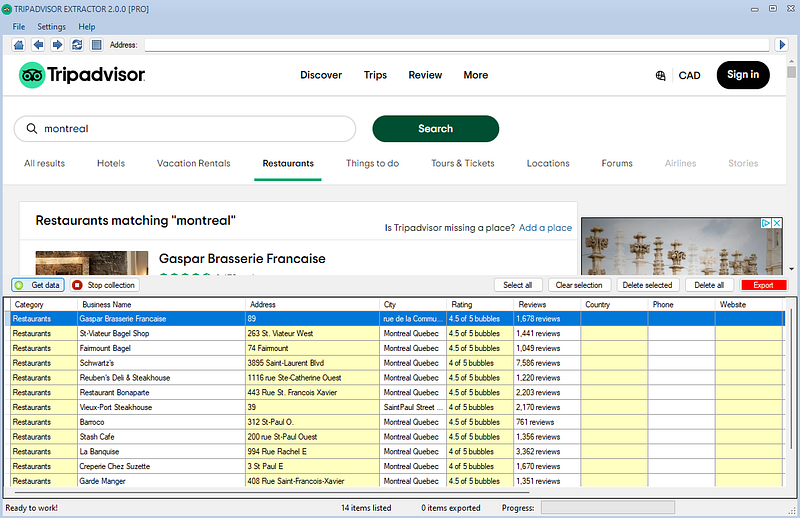Close the ad with the X icon
800x518 pixels.
tap(777, 223)
